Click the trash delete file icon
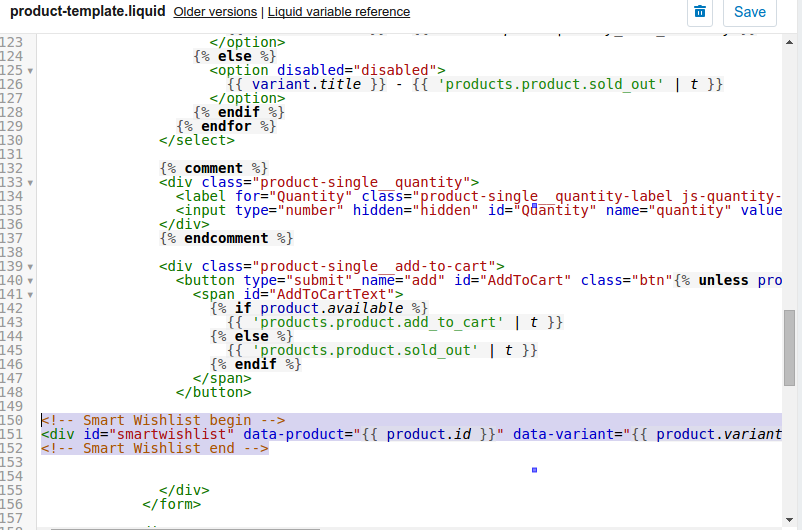Image resolution: width=802 pixels, height=530 pixels. click(700, 11)
